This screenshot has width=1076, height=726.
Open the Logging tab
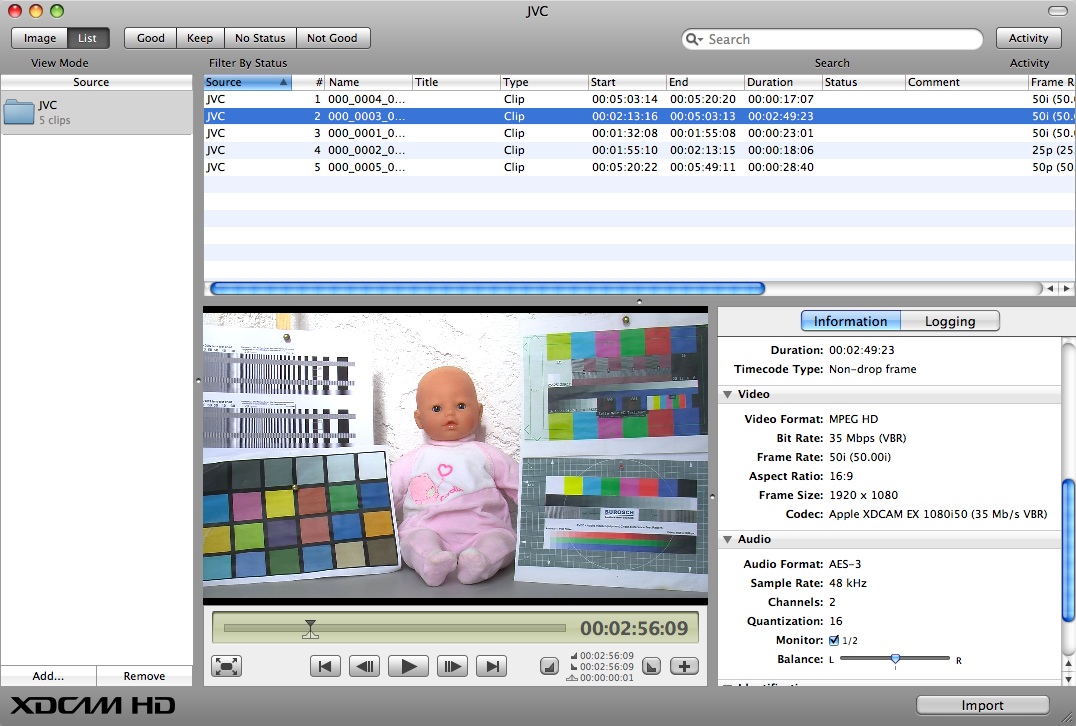[950, 321]
